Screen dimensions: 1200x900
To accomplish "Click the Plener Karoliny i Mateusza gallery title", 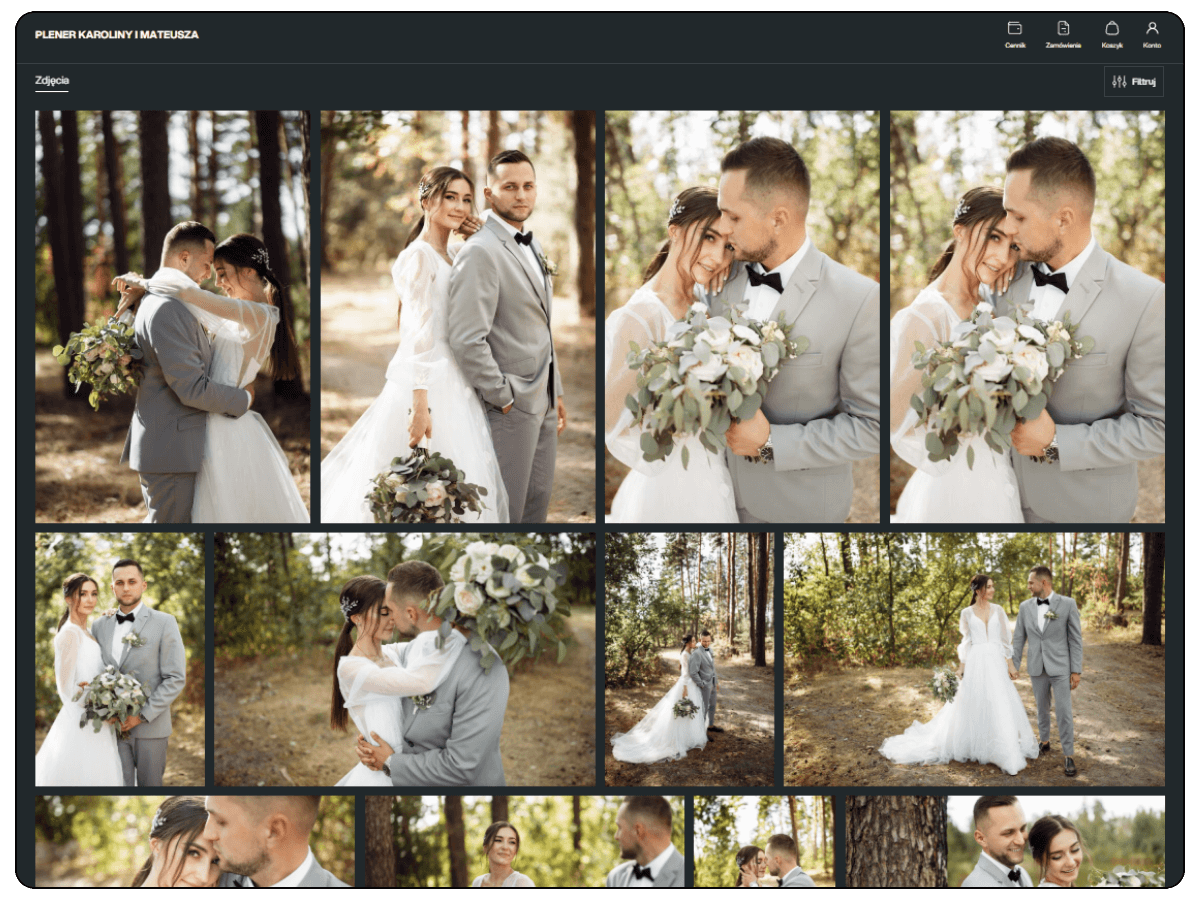I will pos(117,35).
